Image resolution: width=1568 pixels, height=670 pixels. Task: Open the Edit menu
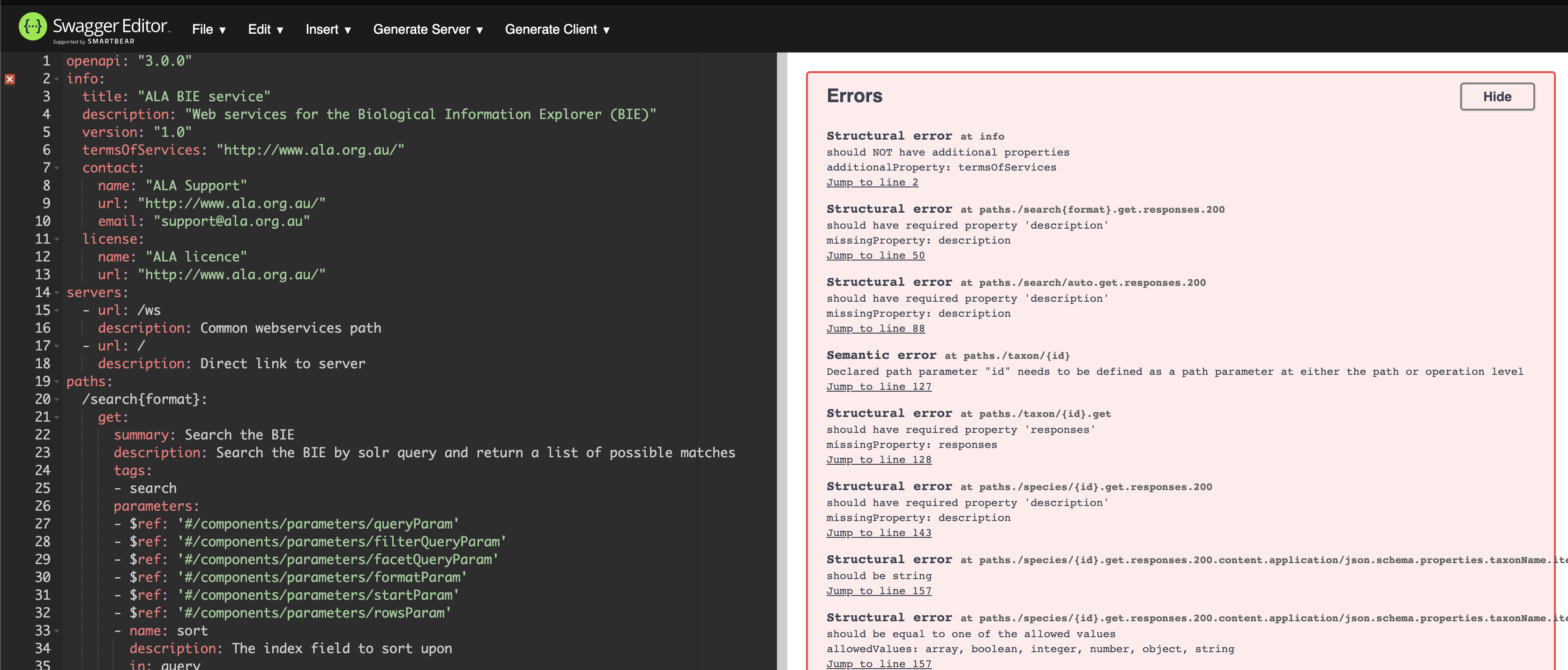pyautogui.click(x=265, y=29)
